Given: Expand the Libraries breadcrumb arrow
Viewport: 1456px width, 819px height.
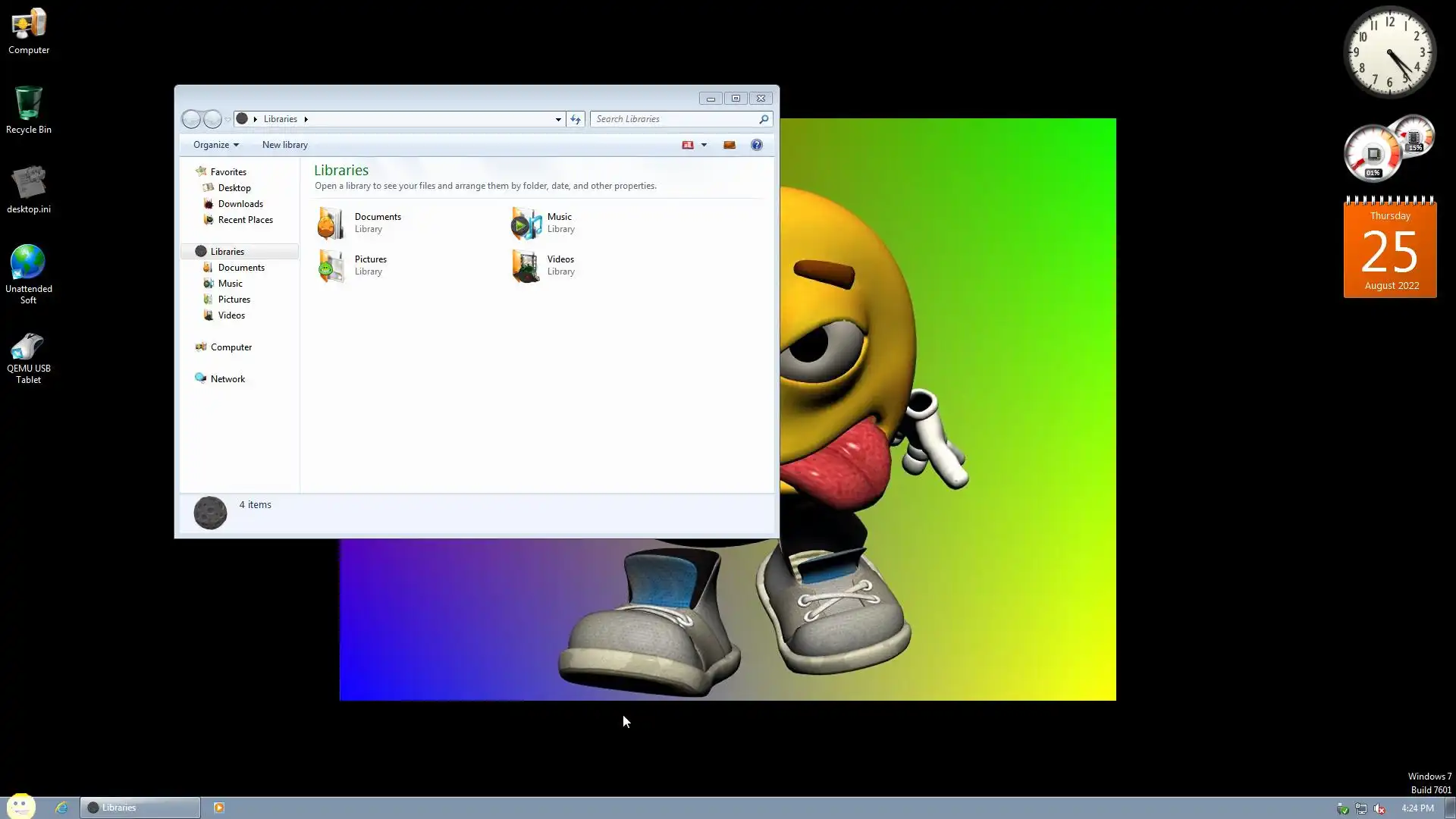Looking at the screenshot, I should pyautogui.click(x=306, y=119).
